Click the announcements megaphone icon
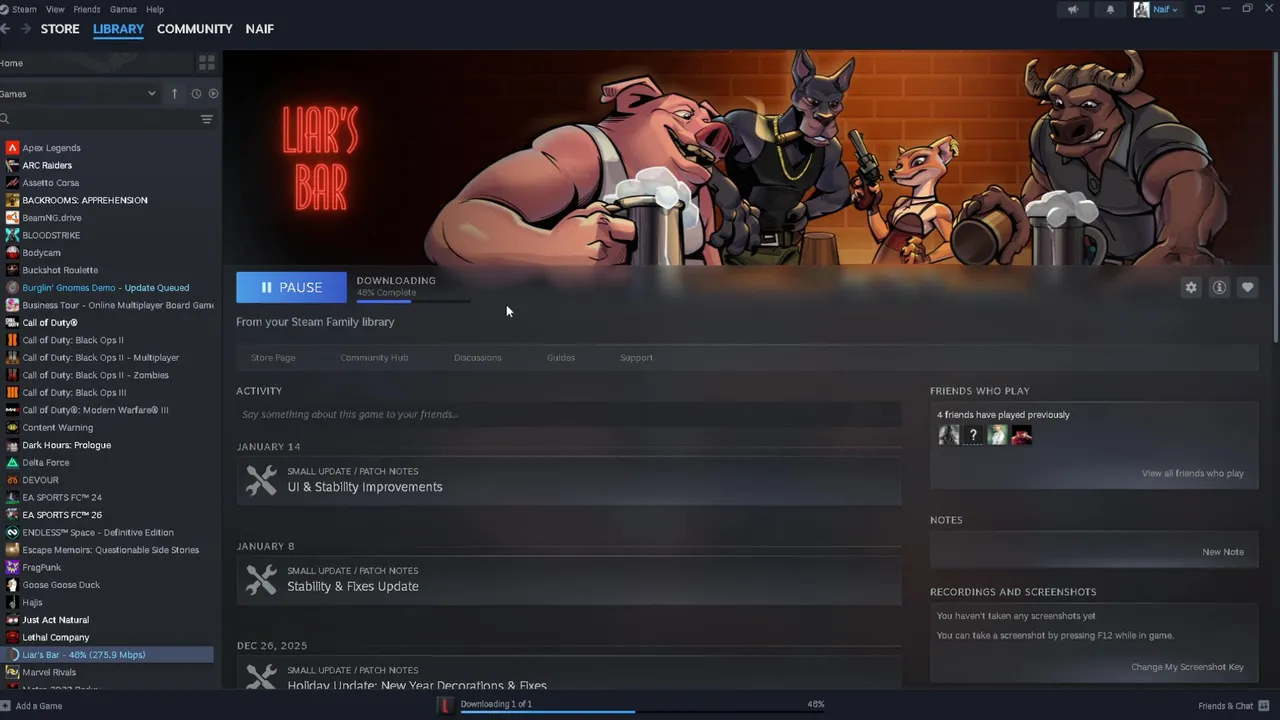 tap(1073, 10)
